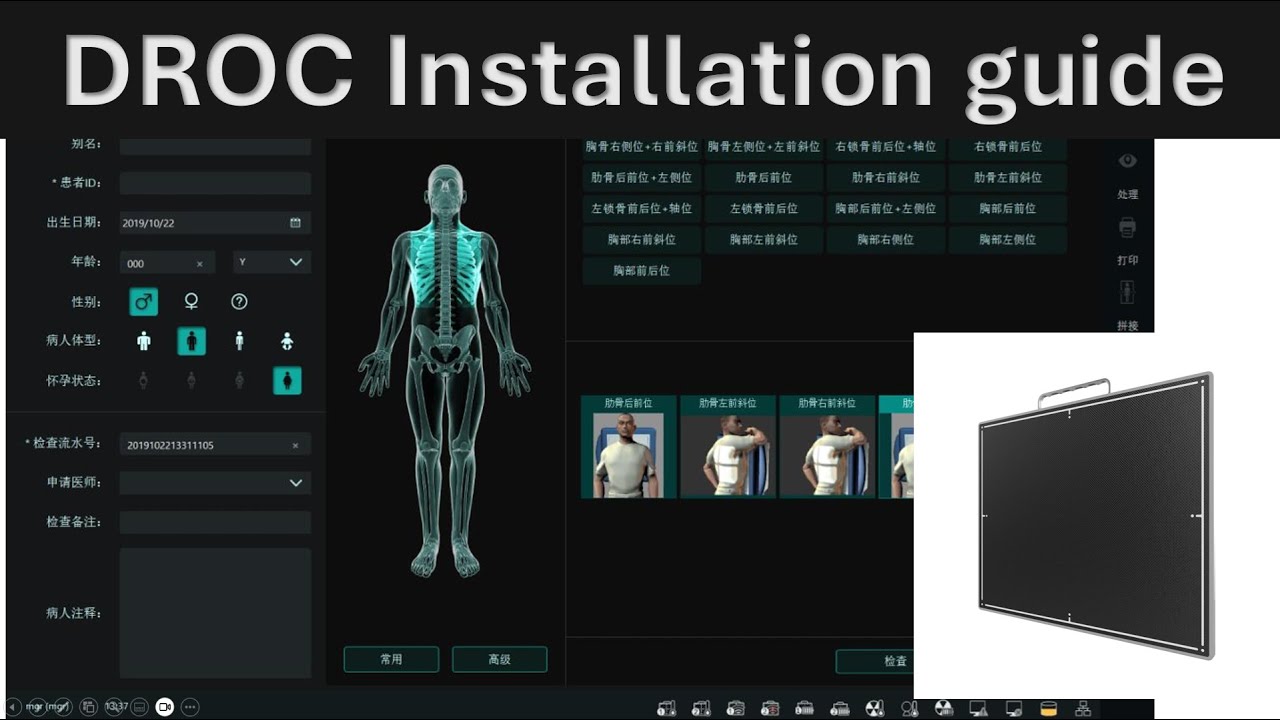Screen dimensions: 1280x720
Task: Select the female gender symbol icon
Action: pyautogui.click(x=191, y=302)
